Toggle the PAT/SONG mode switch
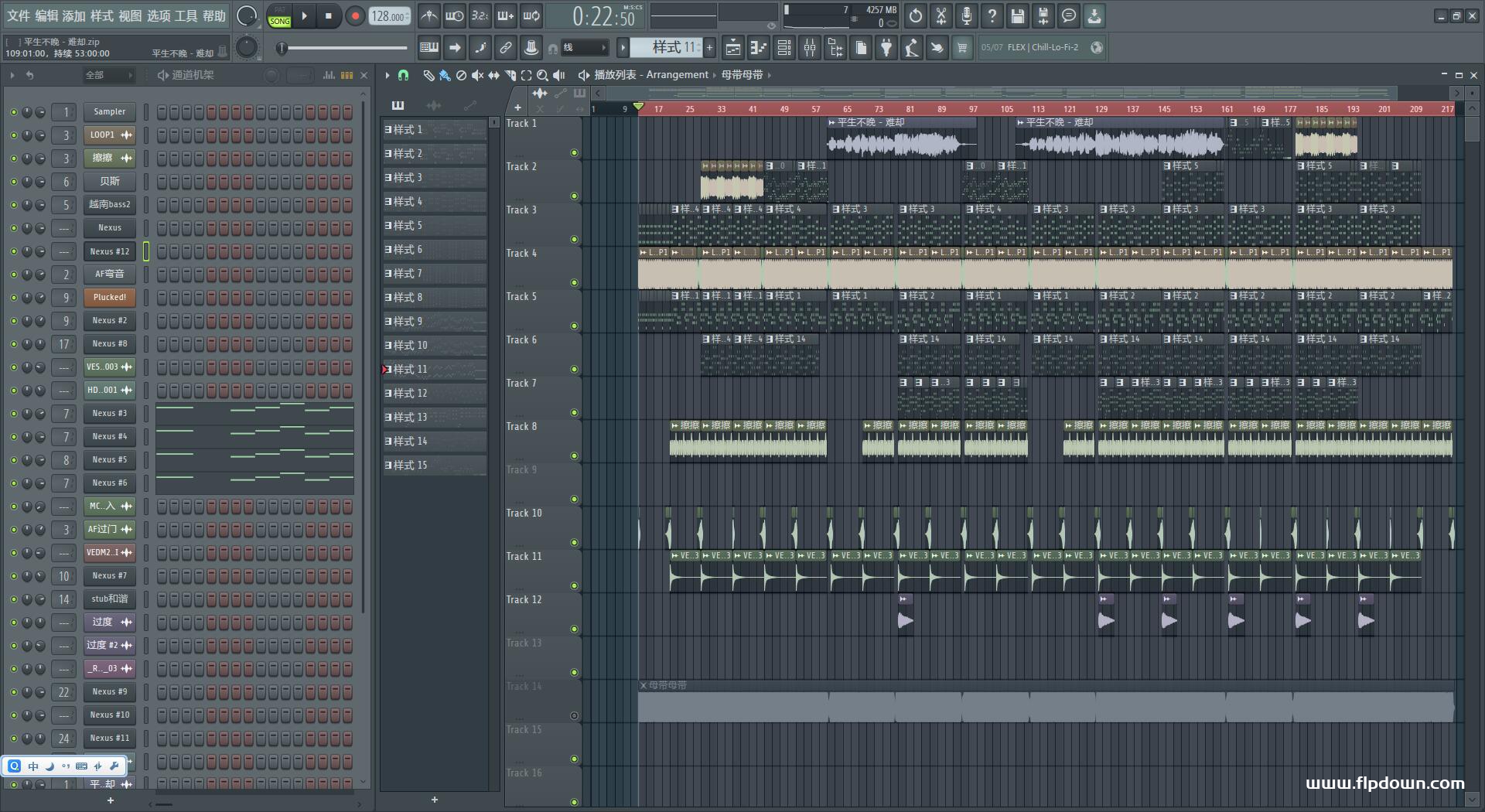 click(279, 16)
